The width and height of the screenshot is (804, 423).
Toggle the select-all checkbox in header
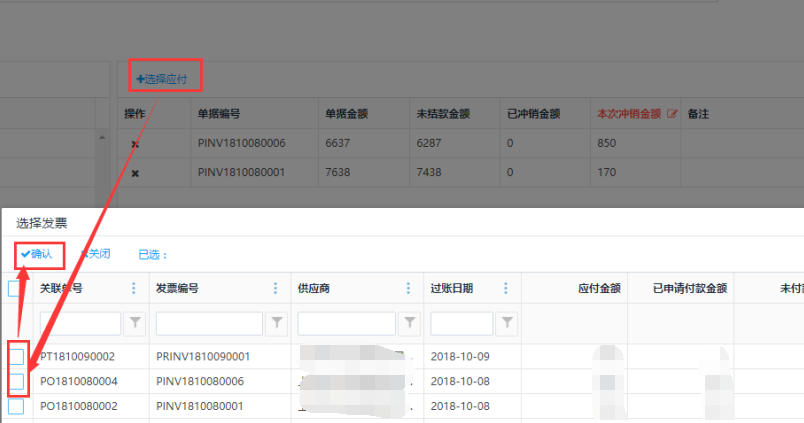(x=16, y=289)
